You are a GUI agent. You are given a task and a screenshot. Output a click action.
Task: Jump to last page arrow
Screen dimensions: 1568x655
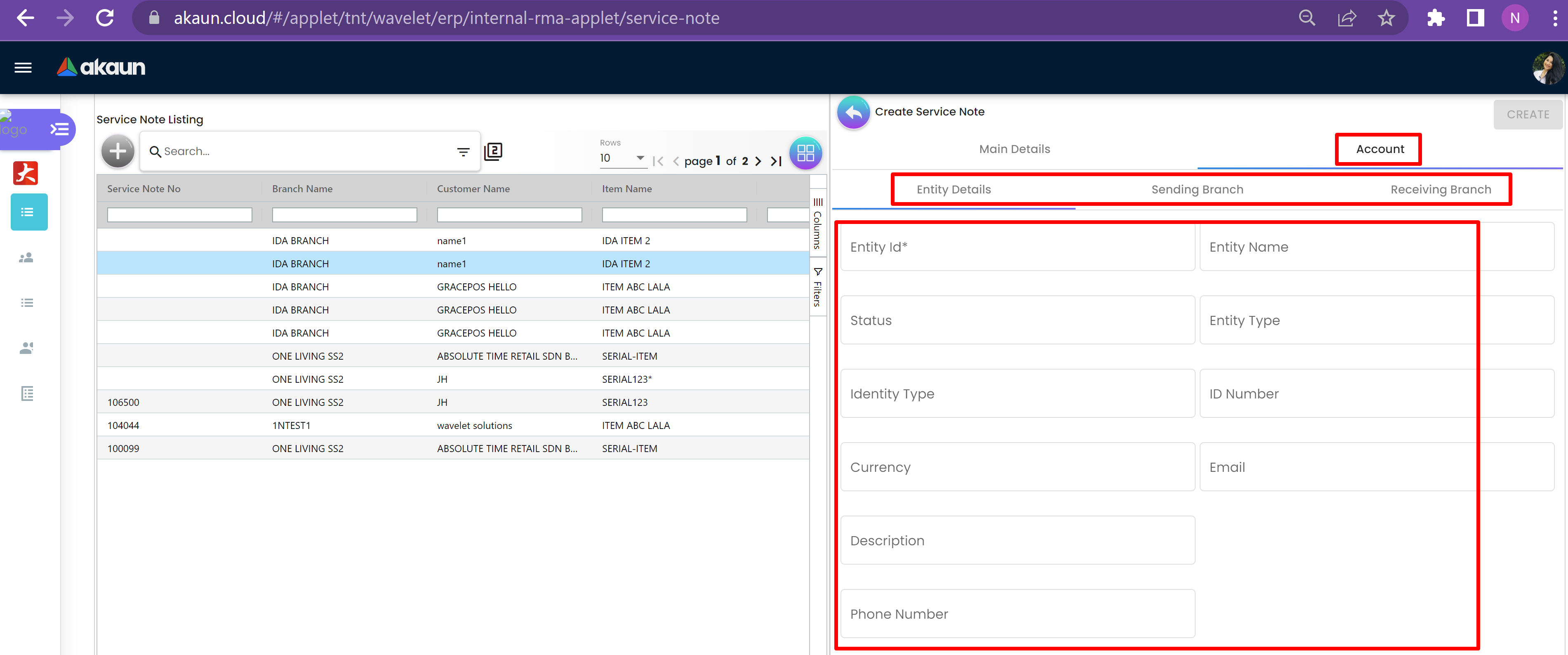[776, 161]
